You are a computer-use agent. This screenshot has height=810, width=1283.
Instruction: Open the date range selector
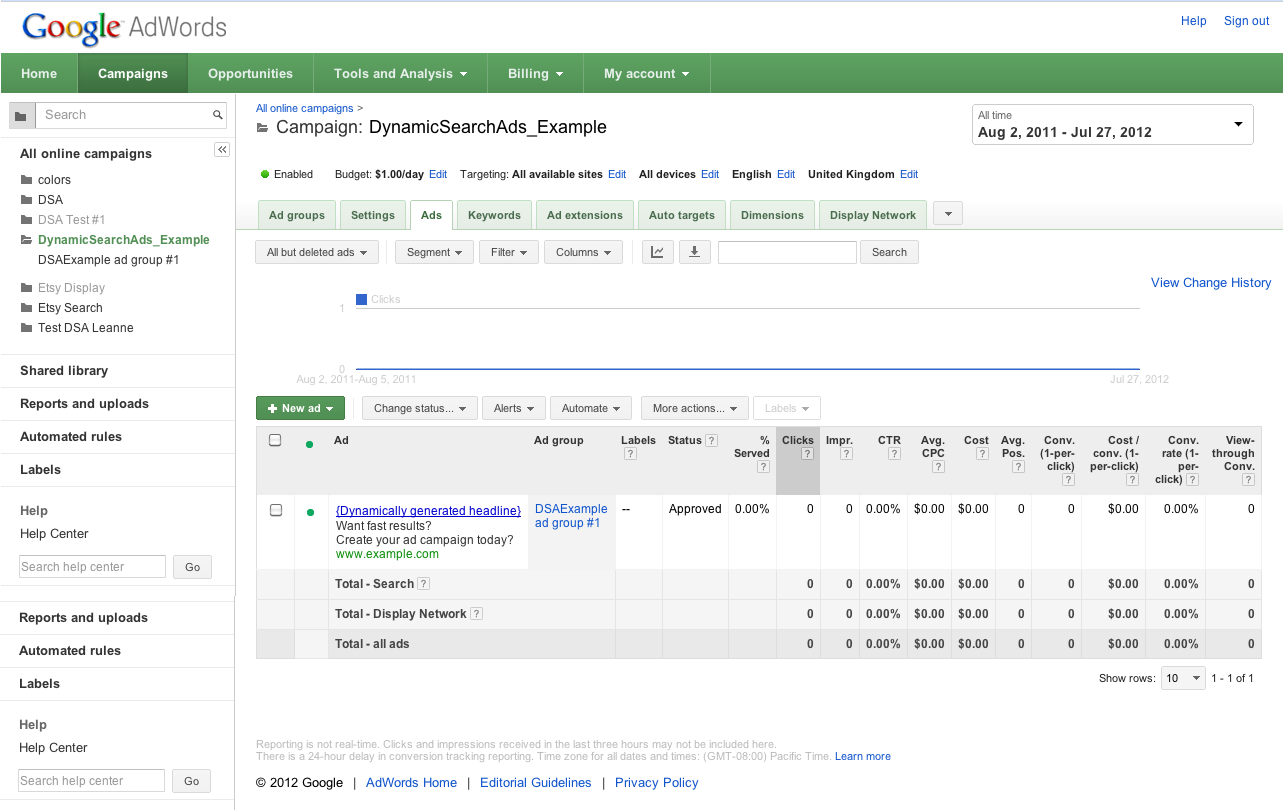(x=1112, y=125)
